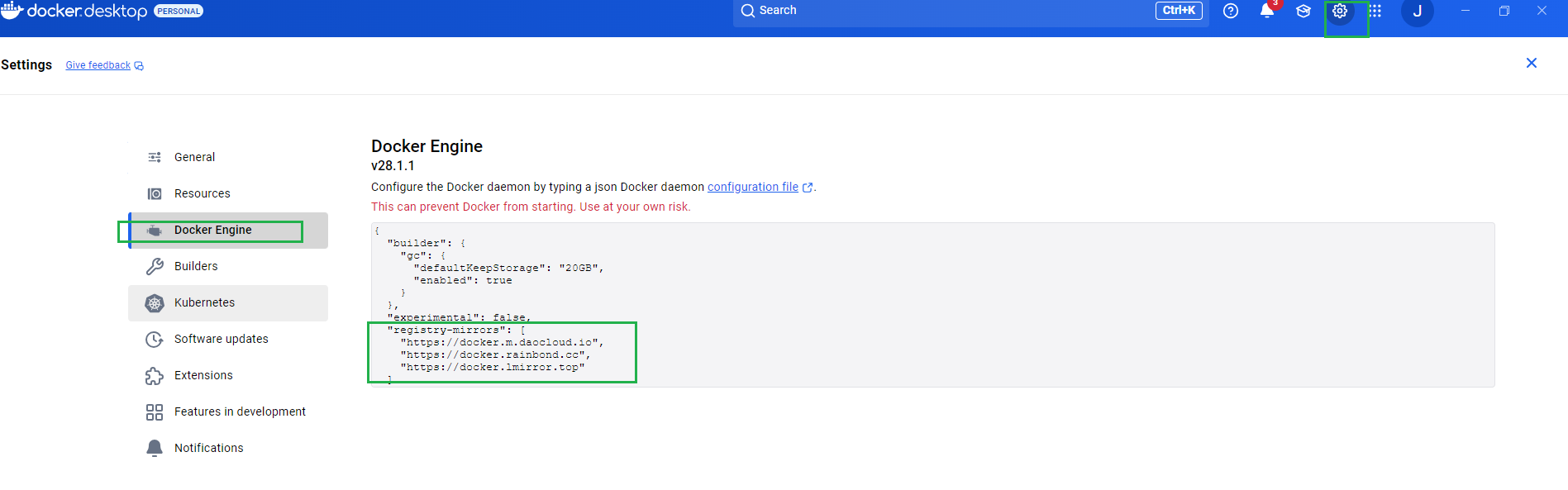Click the "builder" line in the JSON
This screenshot has height=490, width=1568.
coord(427,243)
